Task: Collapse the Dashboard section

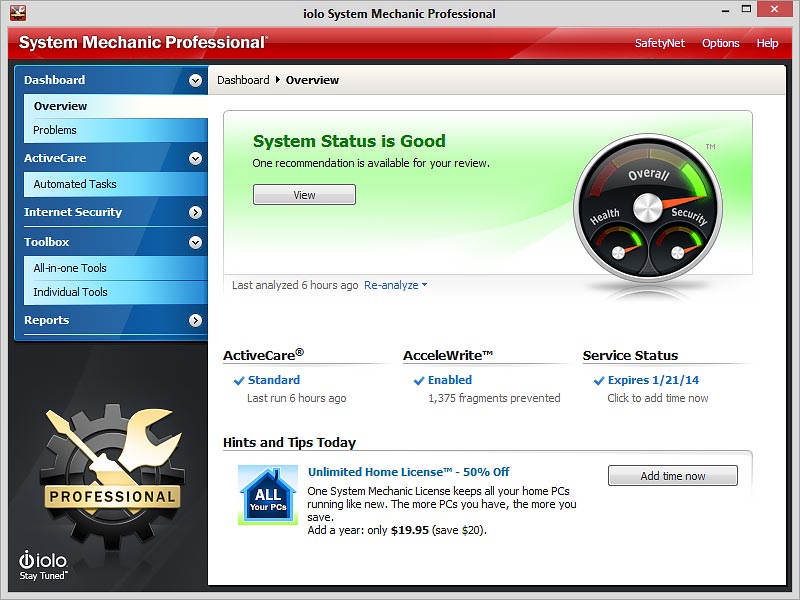Action: point(196,80)
